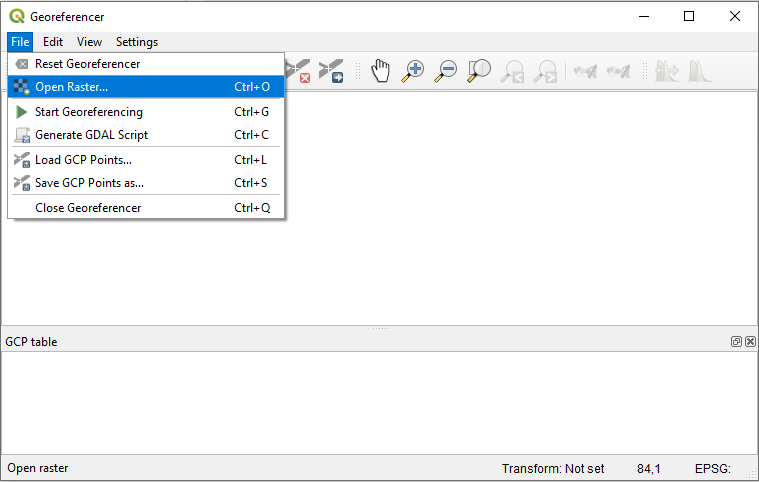Open the File menu
This screenshot has width=759, height=482.
click(20, 42)
